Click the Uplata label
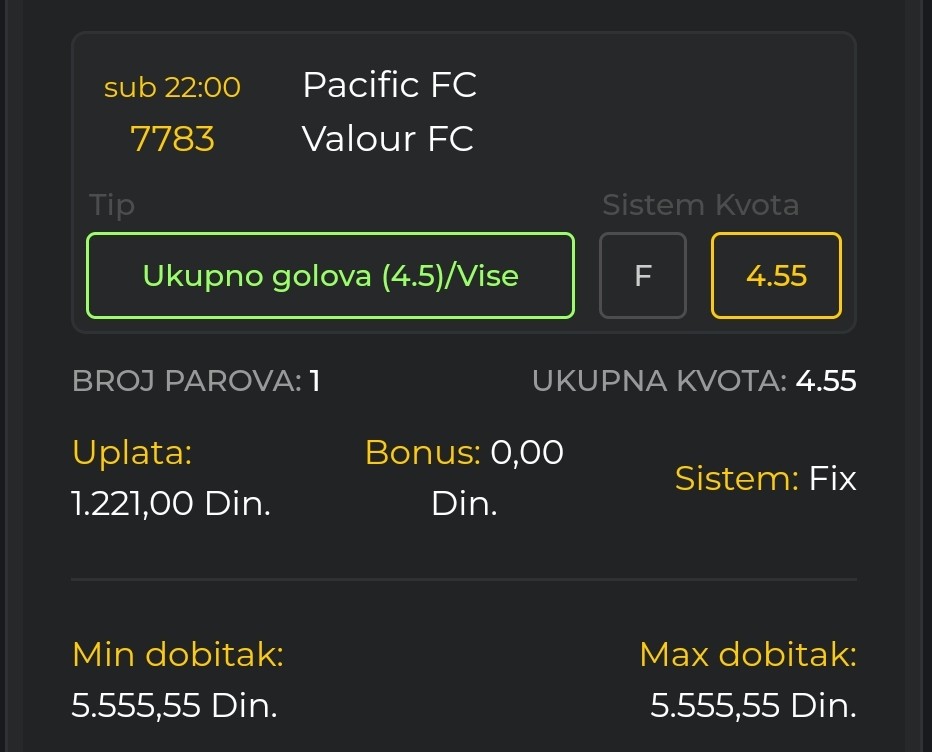 [x=132, y=453]
